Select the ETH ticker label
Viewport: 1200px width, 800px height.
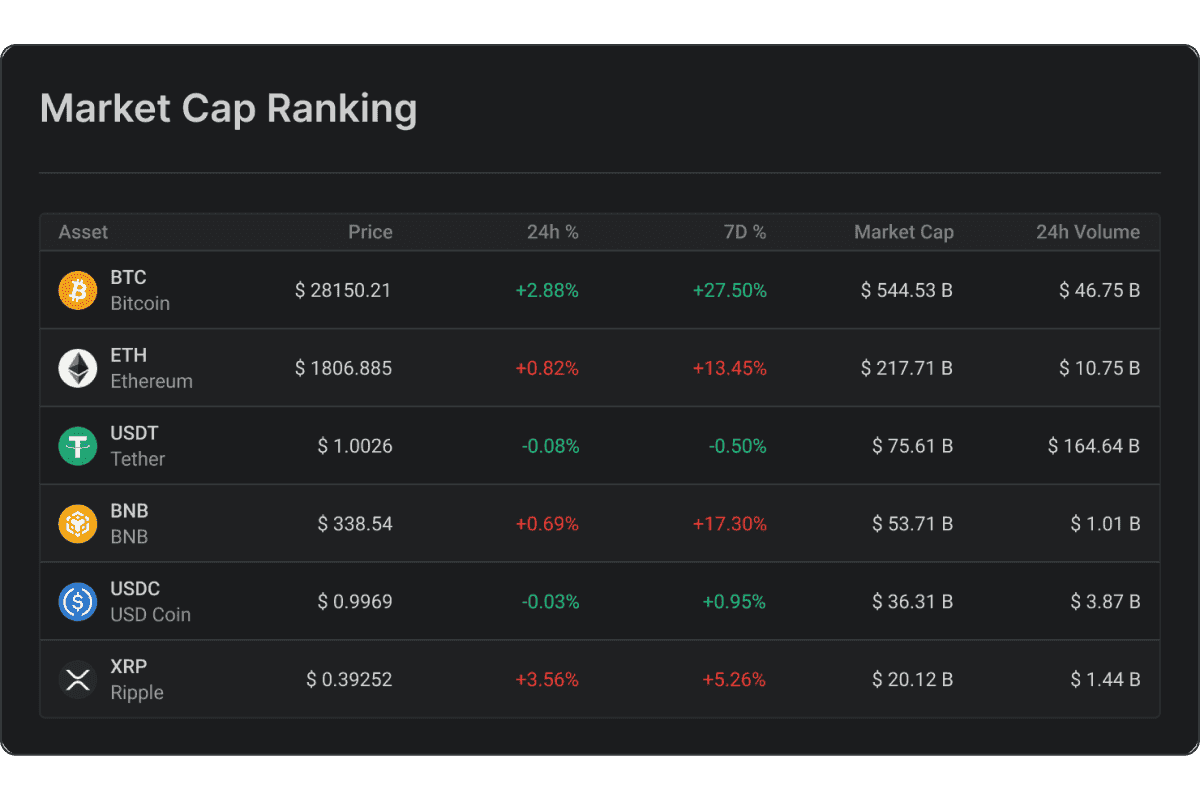(x=128, y=355)
